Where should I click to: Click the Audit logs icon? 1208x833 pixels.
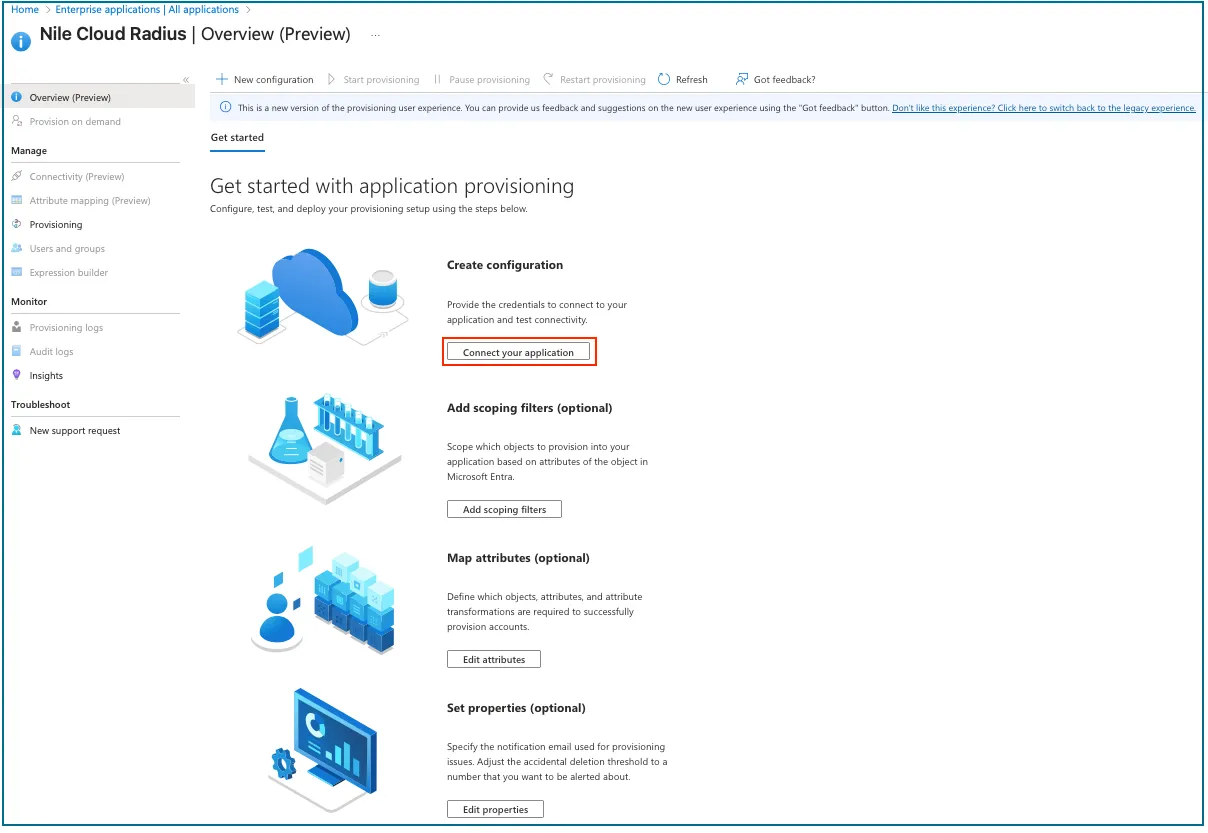(x=17, y=351)
